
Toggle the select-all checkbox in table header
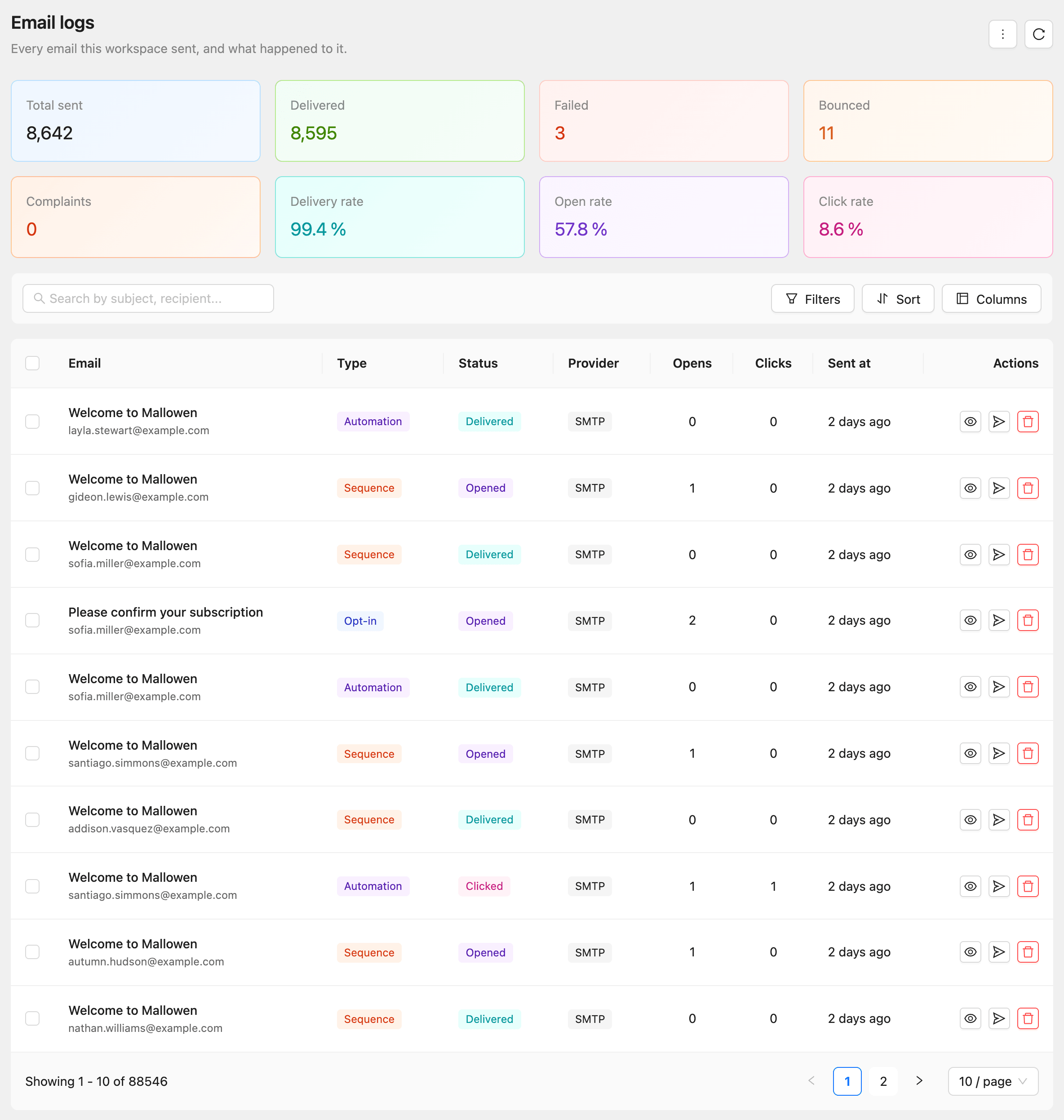pos(32,363)
